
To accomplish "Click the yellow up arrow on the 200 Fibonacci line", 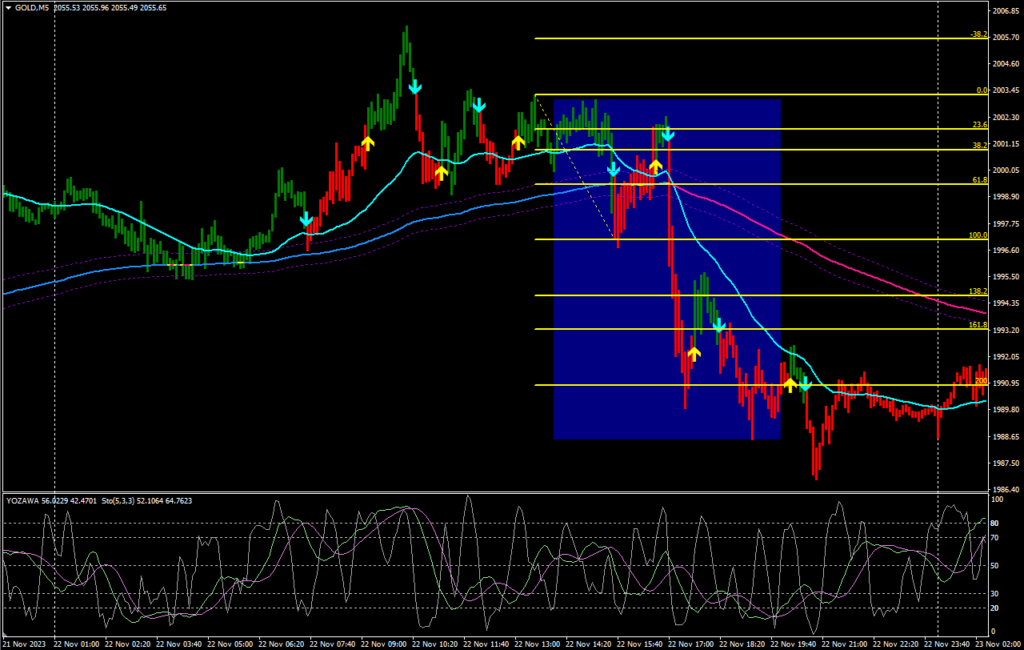I will click(790, 384).
